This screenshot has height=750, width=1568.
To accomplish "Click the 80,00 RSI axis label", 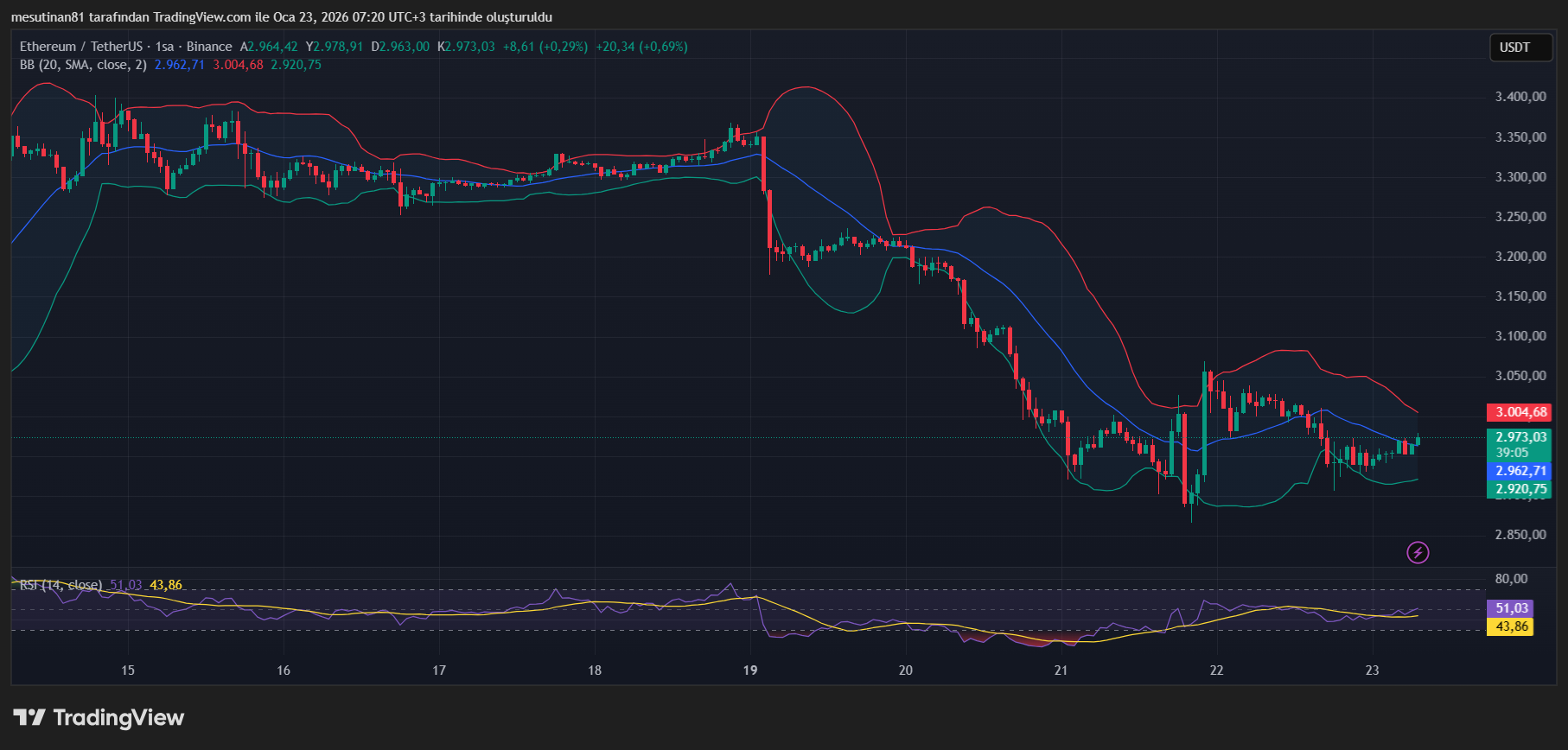I will pyautogui.click(x=1512, y=579).
